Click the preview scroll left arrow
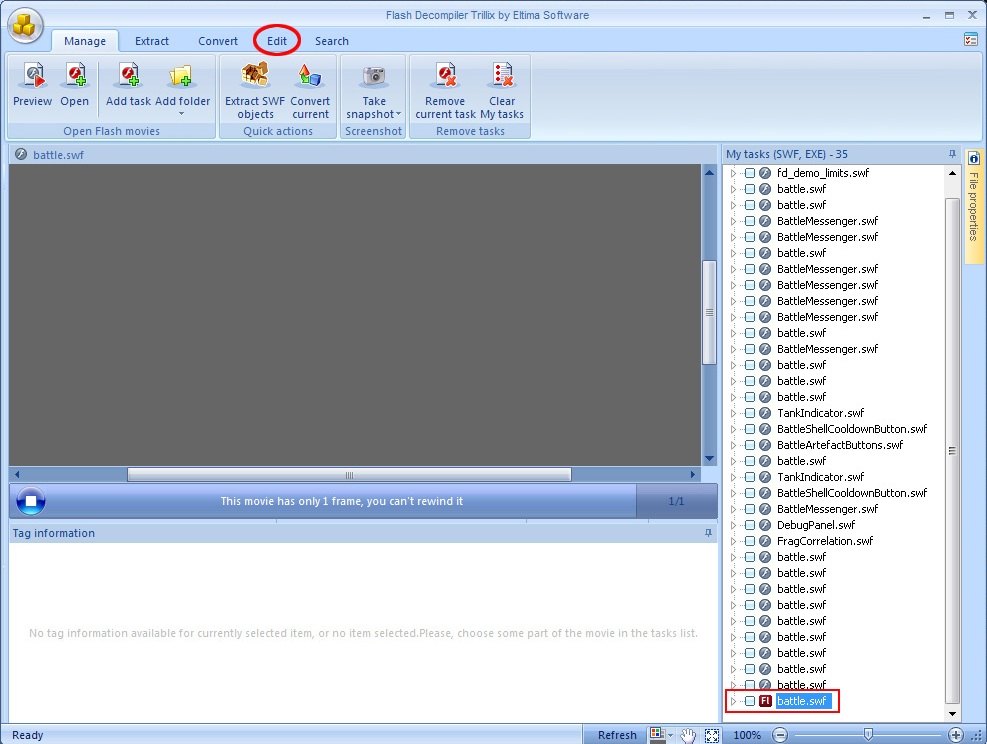987x744 pixels. (17, 475)
